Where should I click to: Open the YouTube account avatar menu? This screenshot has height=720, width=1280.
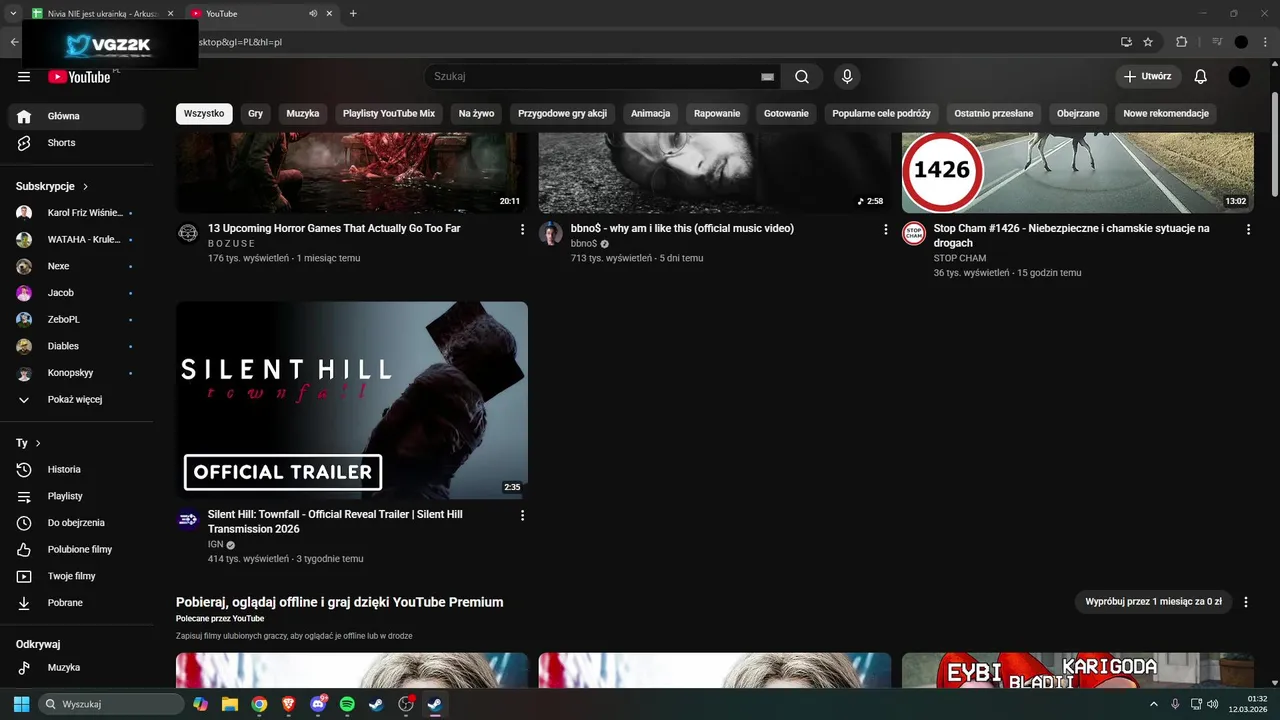pyautogui.click(x=1239, y=77)
